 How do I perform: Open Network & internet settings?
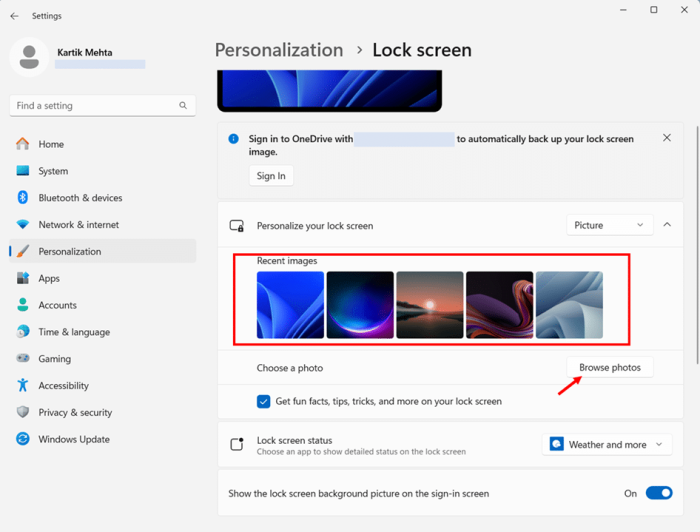(x=102, y=224)
